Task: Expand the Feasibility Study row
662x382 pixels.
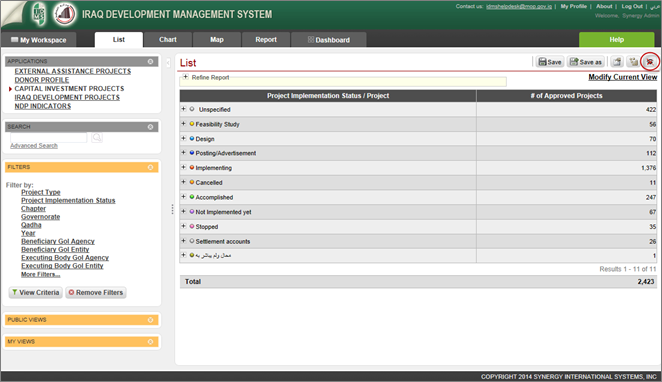Action: pyautogui.click(x=183, y=124)
